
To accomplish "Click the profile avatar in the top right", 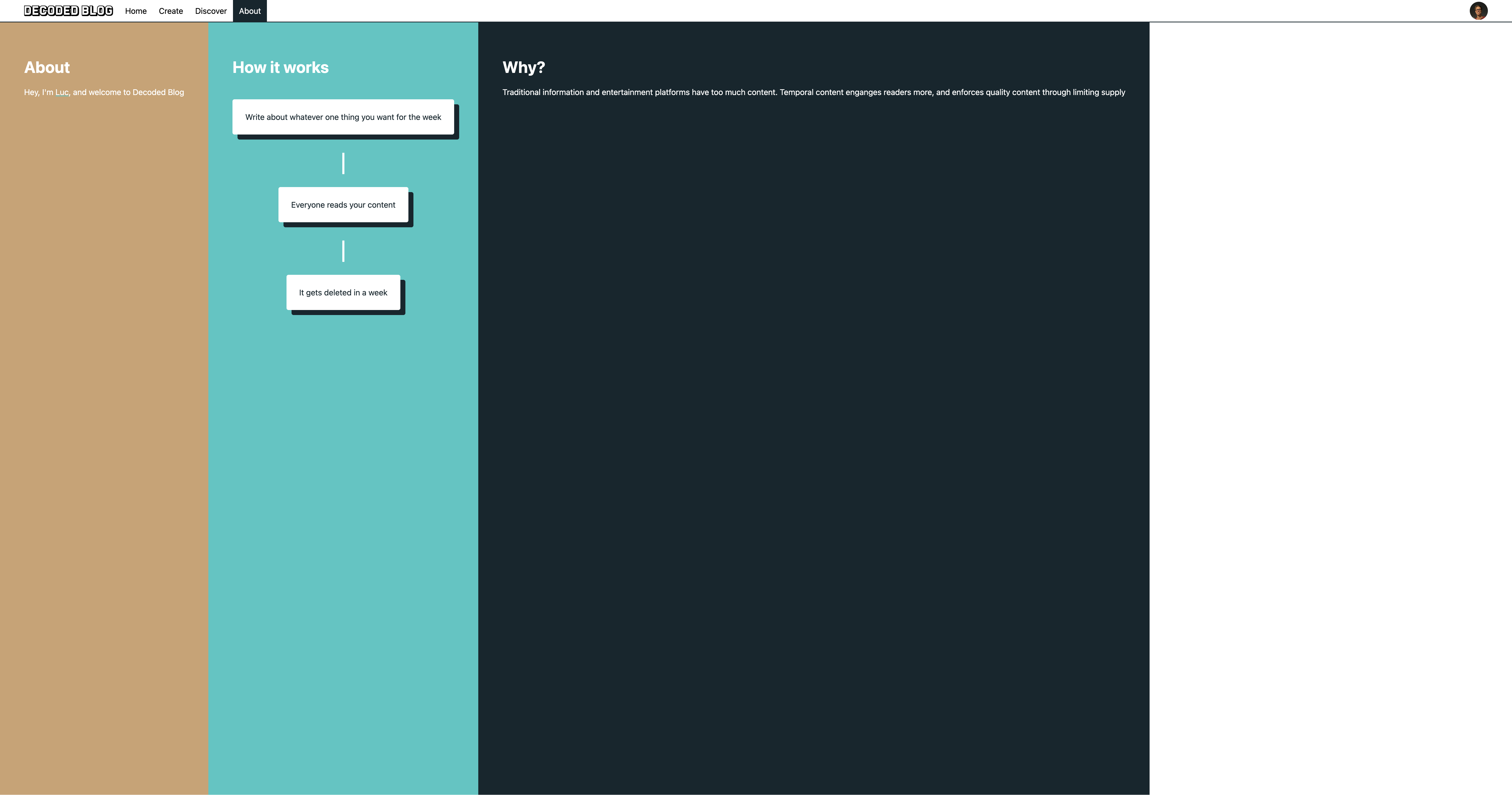I will [1479, 11].
